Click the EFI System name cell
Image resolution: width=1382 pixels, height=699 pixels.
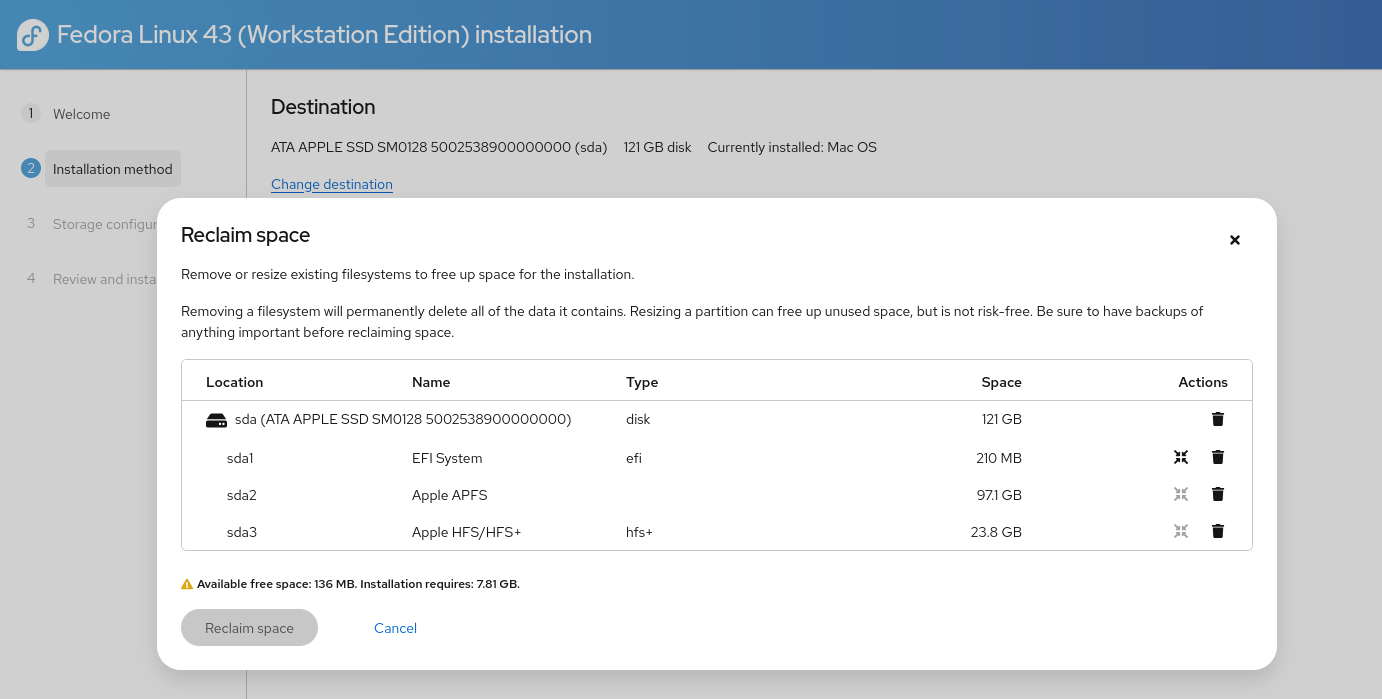[447, 458]
